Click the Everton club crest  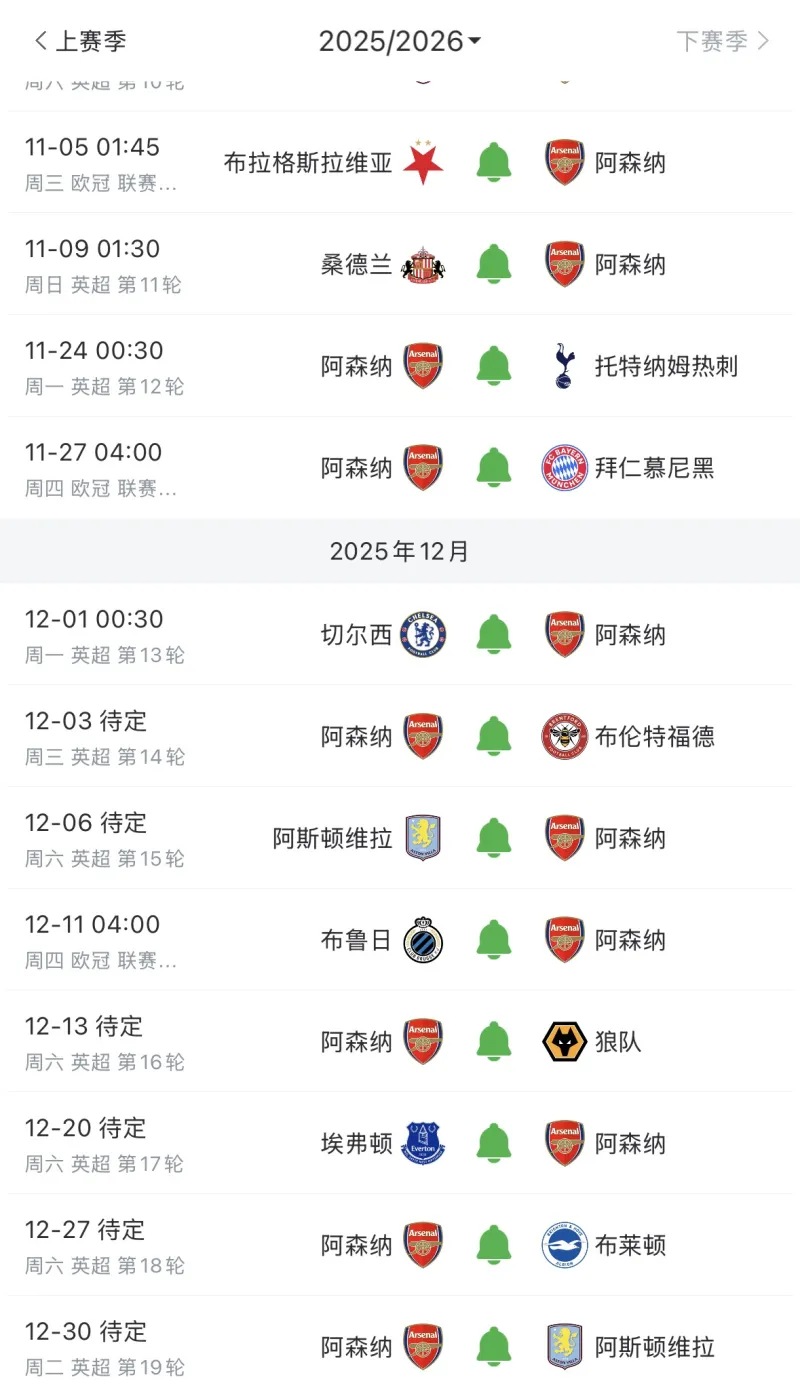[423, 1144]
